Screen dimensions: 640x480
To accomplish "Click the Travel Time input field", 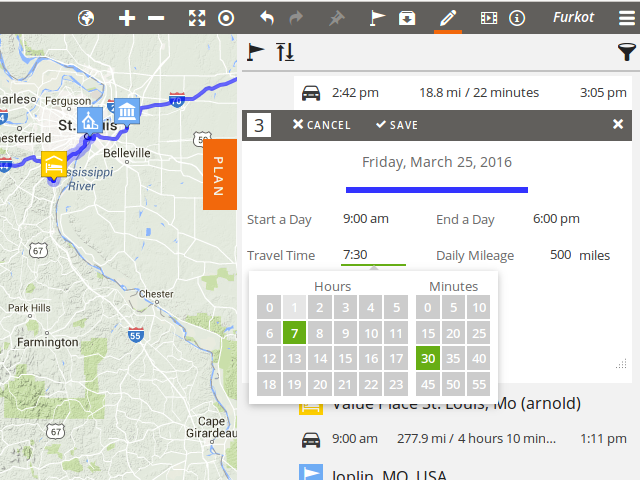I will pyautogui.click(x=373, y=255).
